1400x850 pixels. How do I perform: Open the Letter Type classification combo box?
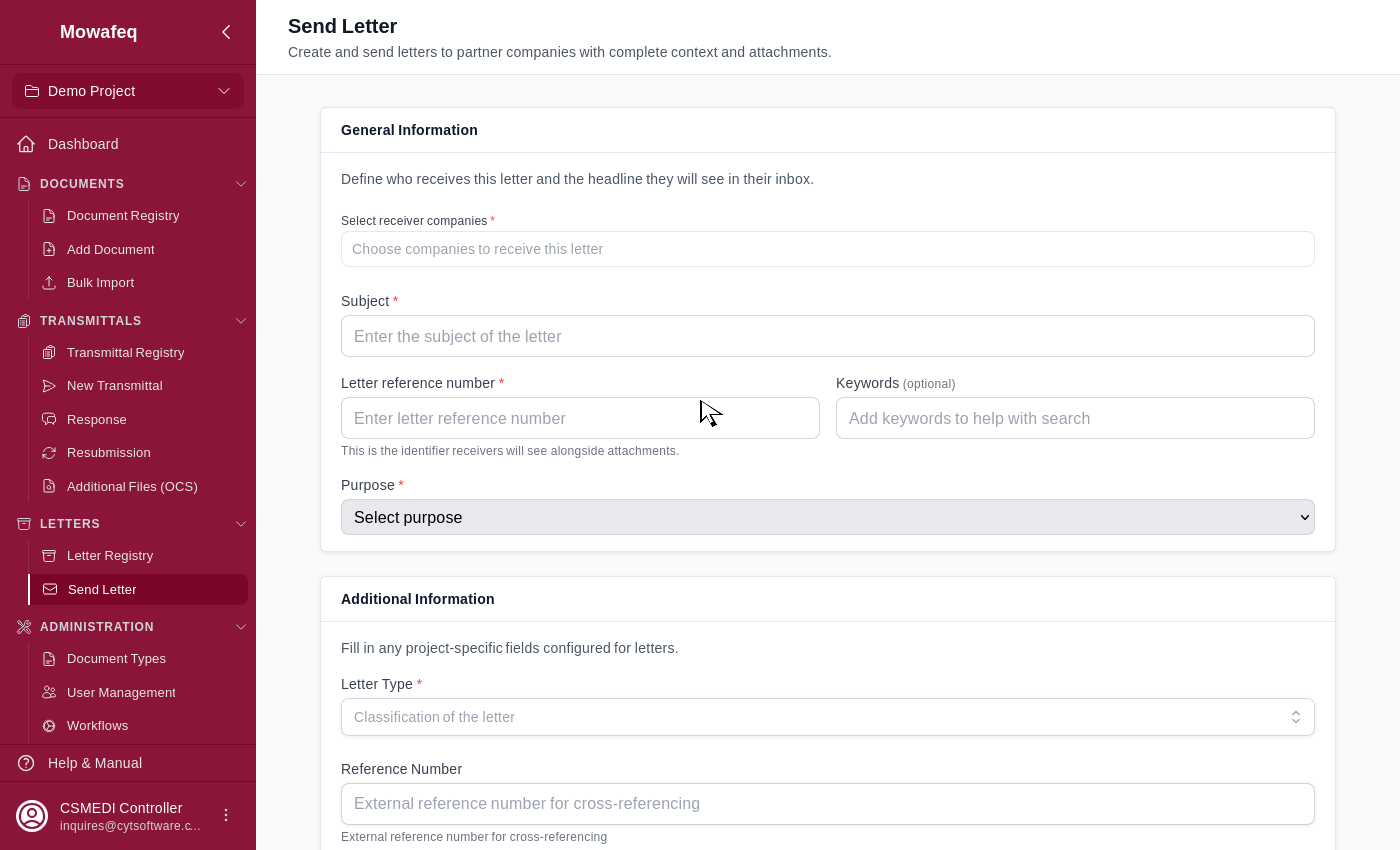[827, 717]
